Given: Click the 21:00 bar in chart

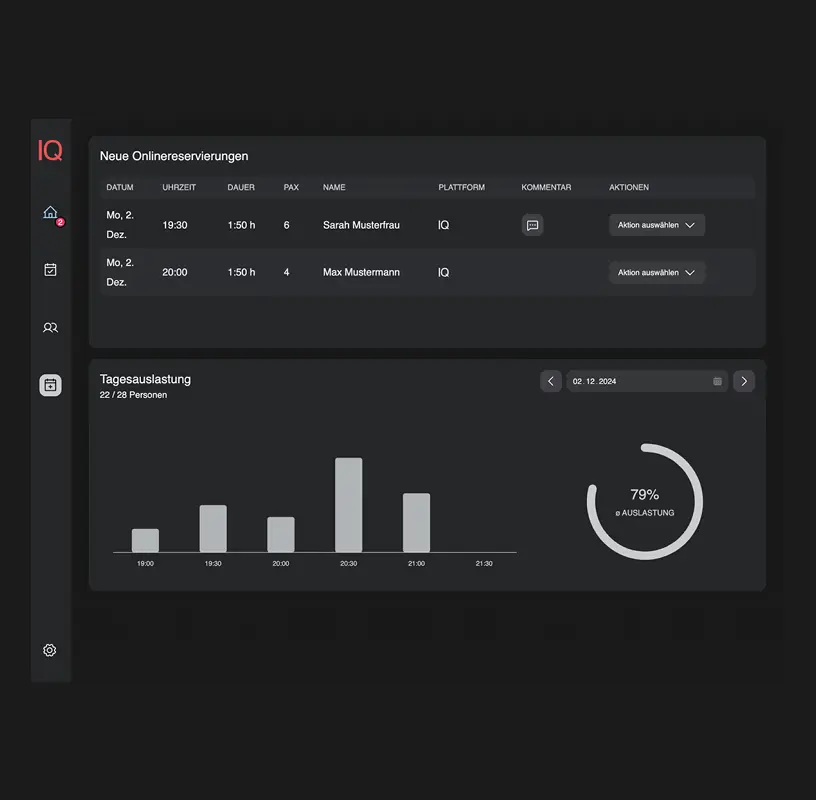Looking at the screenshot, I should [x=416, y=522].
